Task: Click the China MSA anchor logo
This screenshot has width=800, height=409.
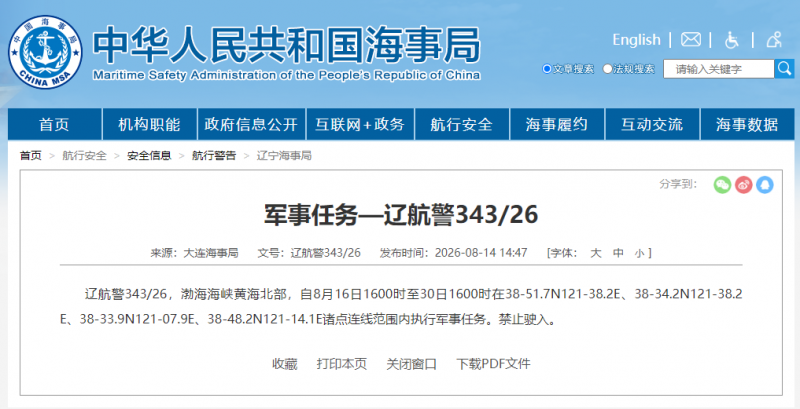Action: click(x=45, y=52)
